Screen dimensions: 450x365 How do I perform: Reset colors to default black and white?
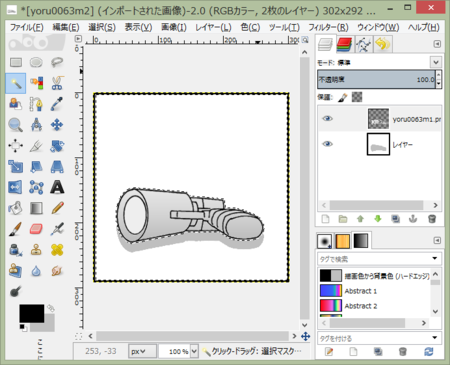(23, 328)
